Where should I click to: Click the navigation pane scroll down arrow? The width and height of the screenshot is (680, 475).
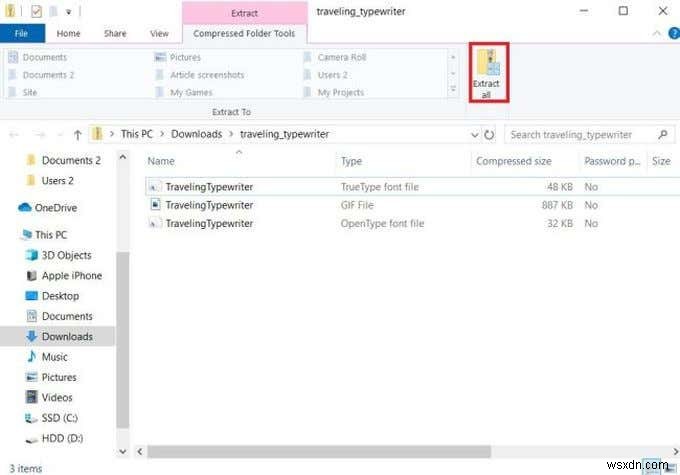coord(123,452)
